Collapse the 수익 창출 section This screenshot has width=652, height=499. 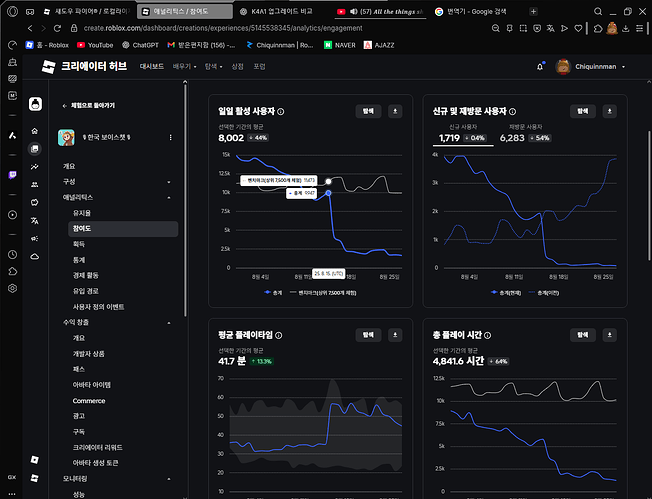169,323
